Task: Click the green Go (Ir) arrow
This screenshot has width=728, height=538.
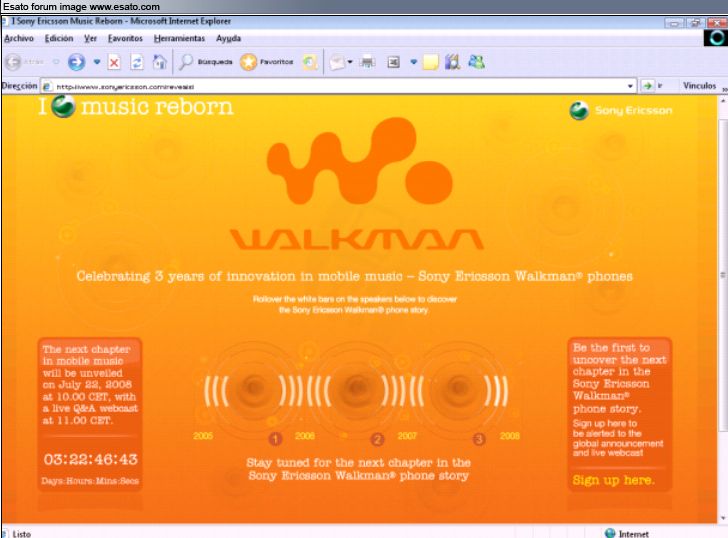Action: click(647, 86)
